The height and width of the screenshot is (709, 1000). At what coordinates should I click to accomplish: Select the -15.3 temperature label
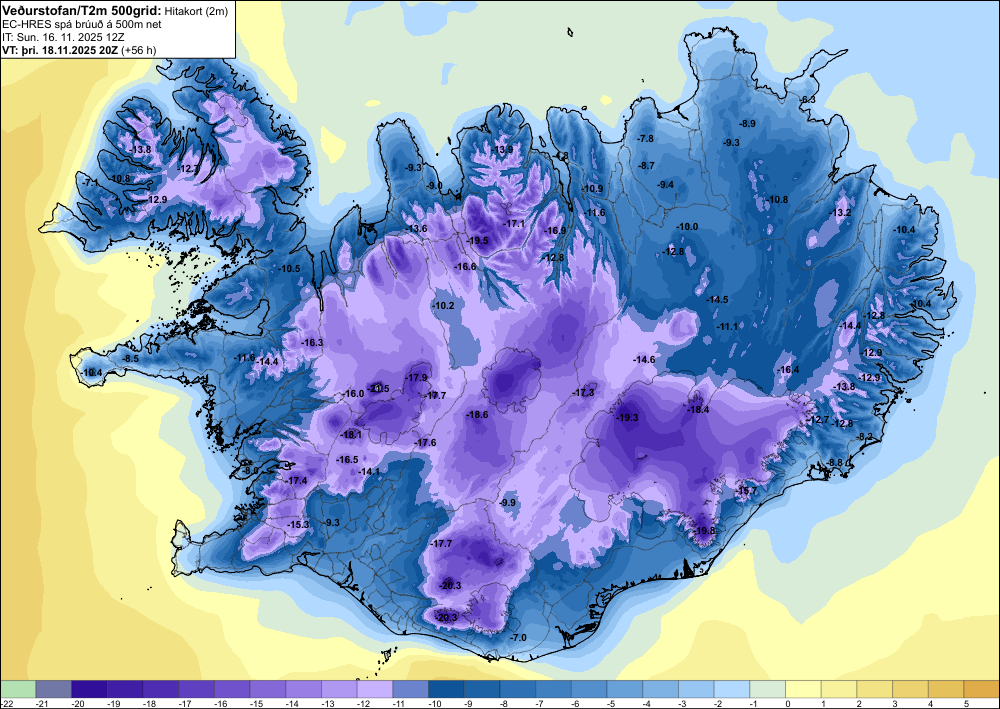(298, 525)
